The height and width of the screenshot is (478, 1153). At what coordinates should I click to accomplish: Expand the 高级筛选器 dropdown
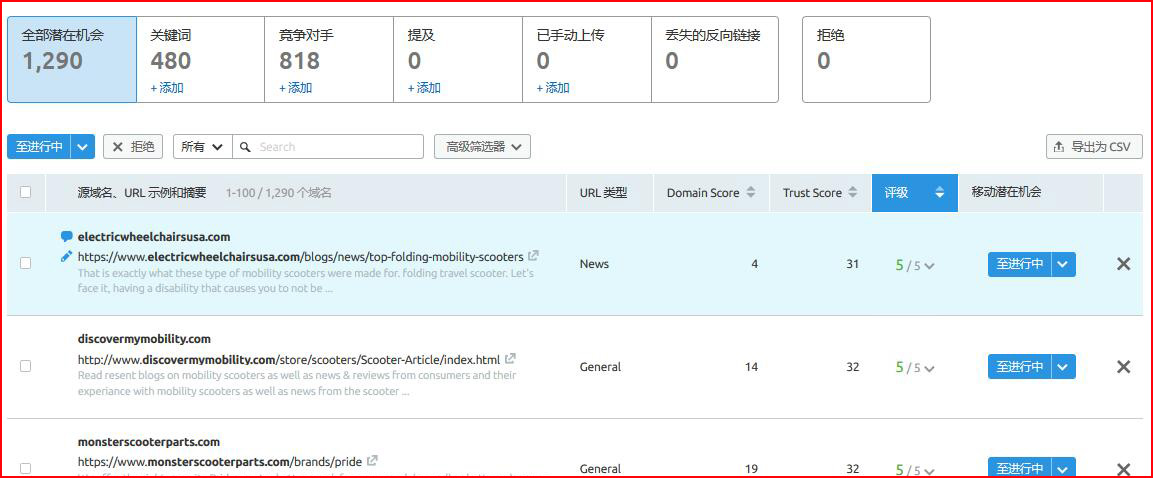482,147
